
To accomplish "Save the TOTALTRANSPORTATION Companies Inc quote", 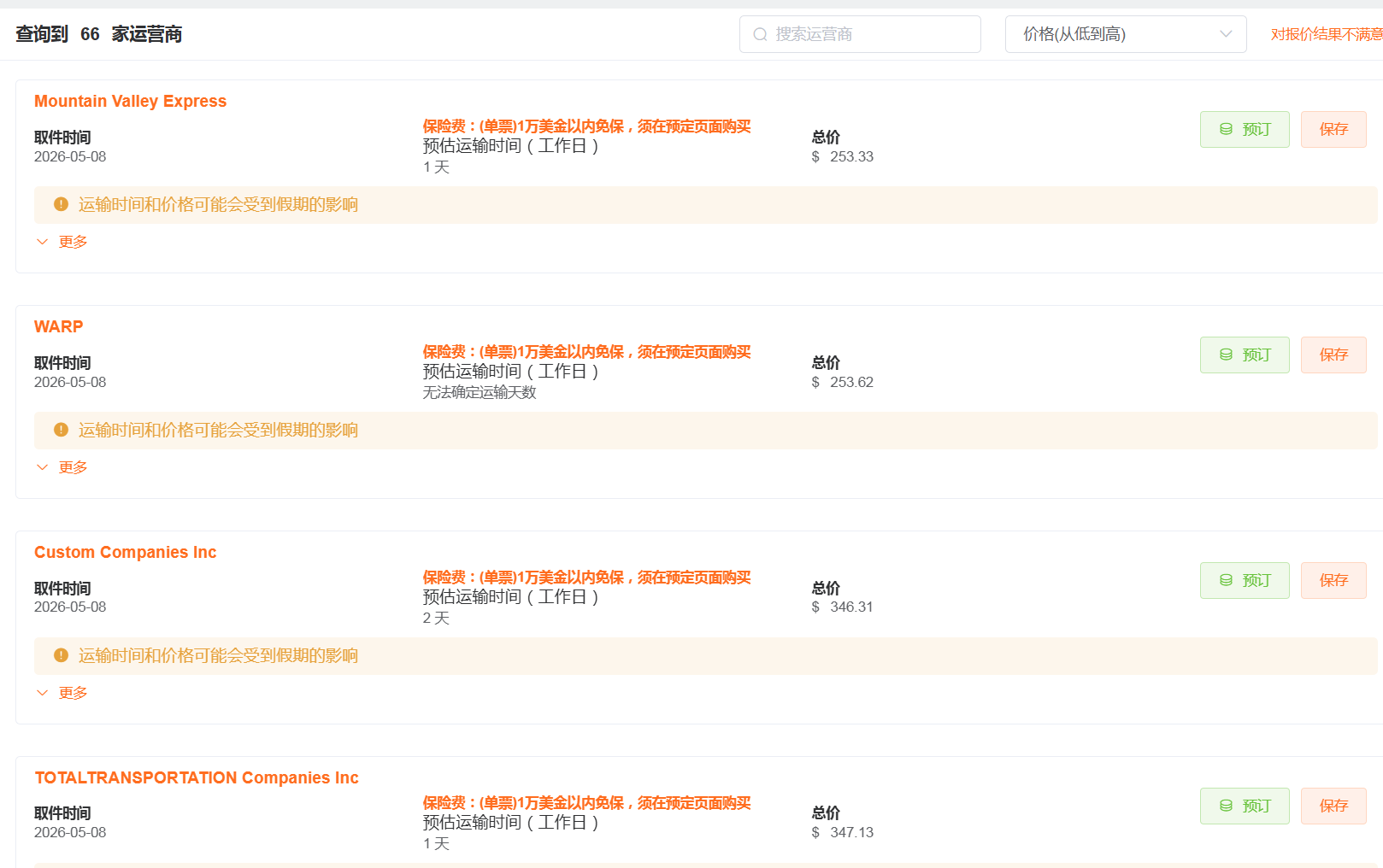I will click(1333, 806).
